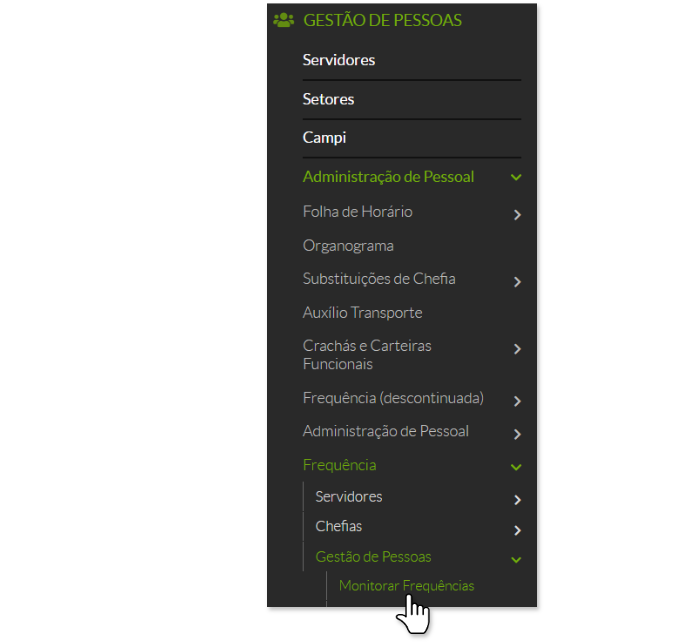Click the arrow beside Folha de Horário
The height and width of the screenshot is (642, 685).
(x=517, y=214)
